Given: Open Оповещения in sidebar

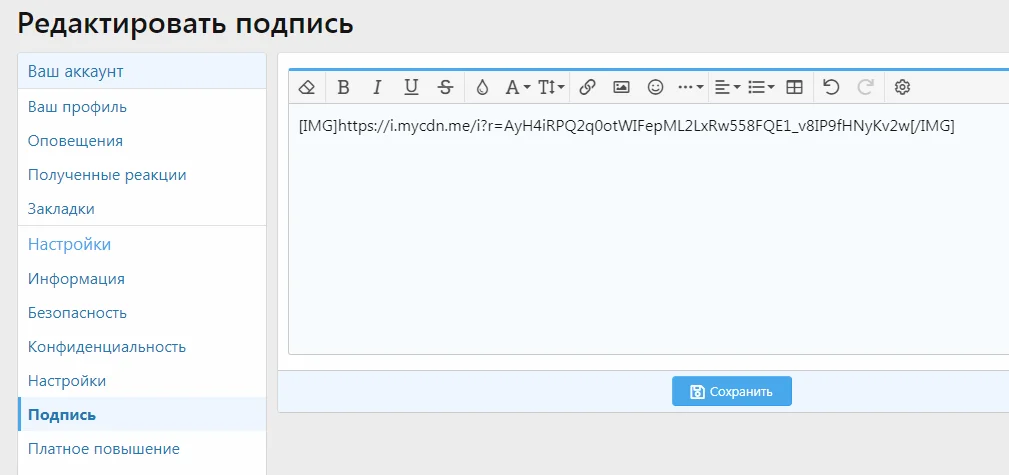Looking at the screenshot, I should 142,141.
